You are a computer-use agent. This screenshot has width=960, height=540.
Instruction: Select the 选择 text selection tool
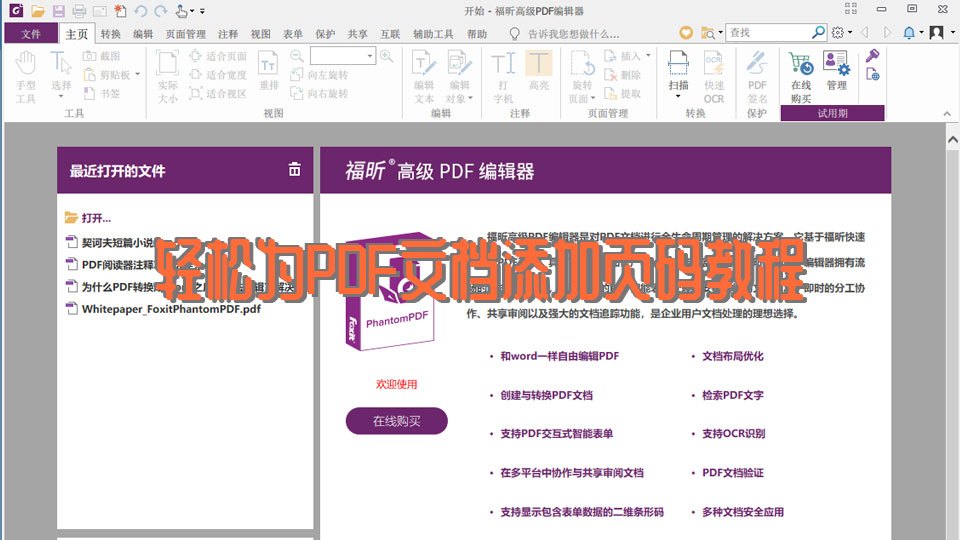pos(61,77)
